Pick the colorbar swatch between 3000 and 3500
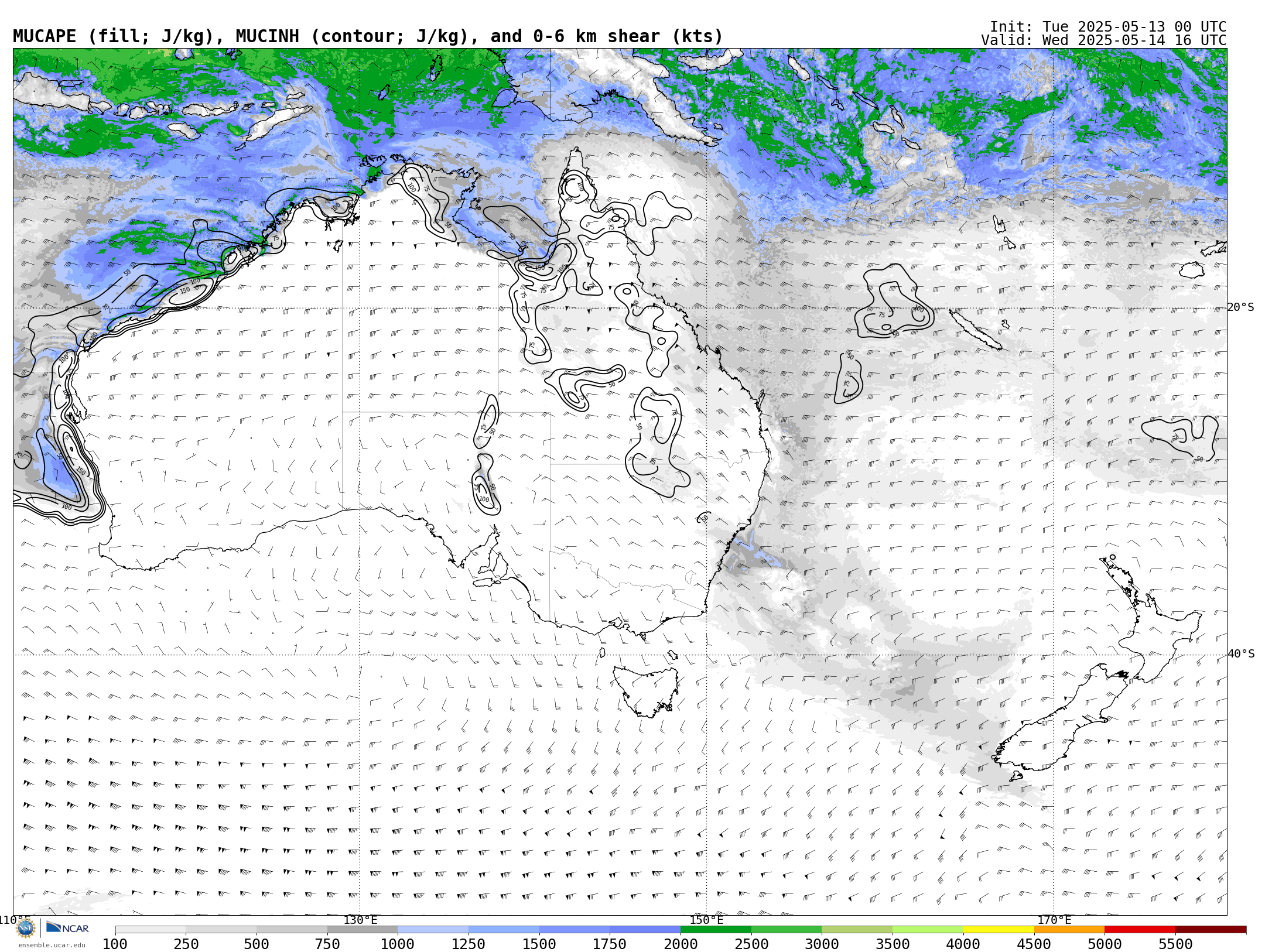Image resolution: width=1265 pixels, height=952 pixels. point(857,930)
